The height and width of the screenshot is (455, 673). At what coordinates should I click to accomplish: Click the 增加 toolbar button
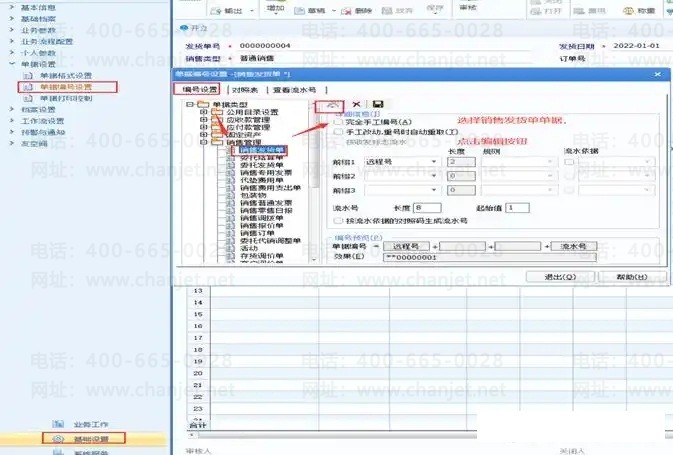point(276,7)
